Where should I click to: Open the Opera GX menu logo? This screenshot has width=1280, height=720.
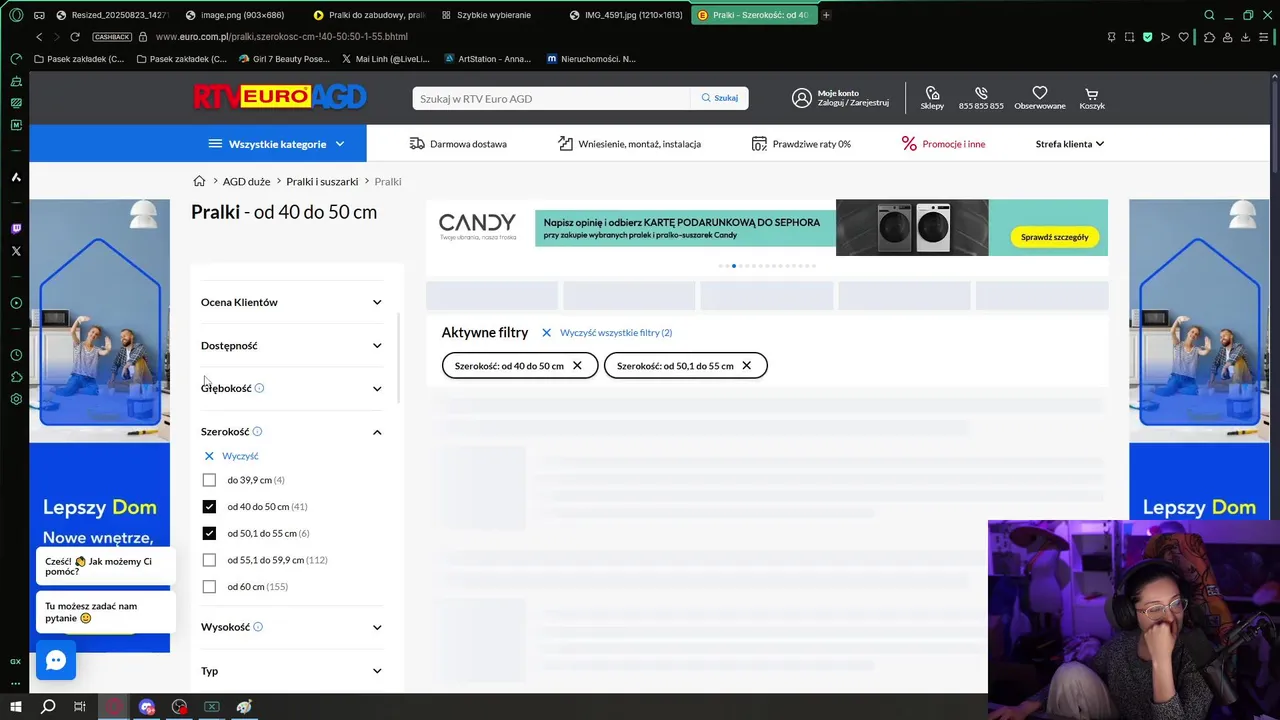14,15
